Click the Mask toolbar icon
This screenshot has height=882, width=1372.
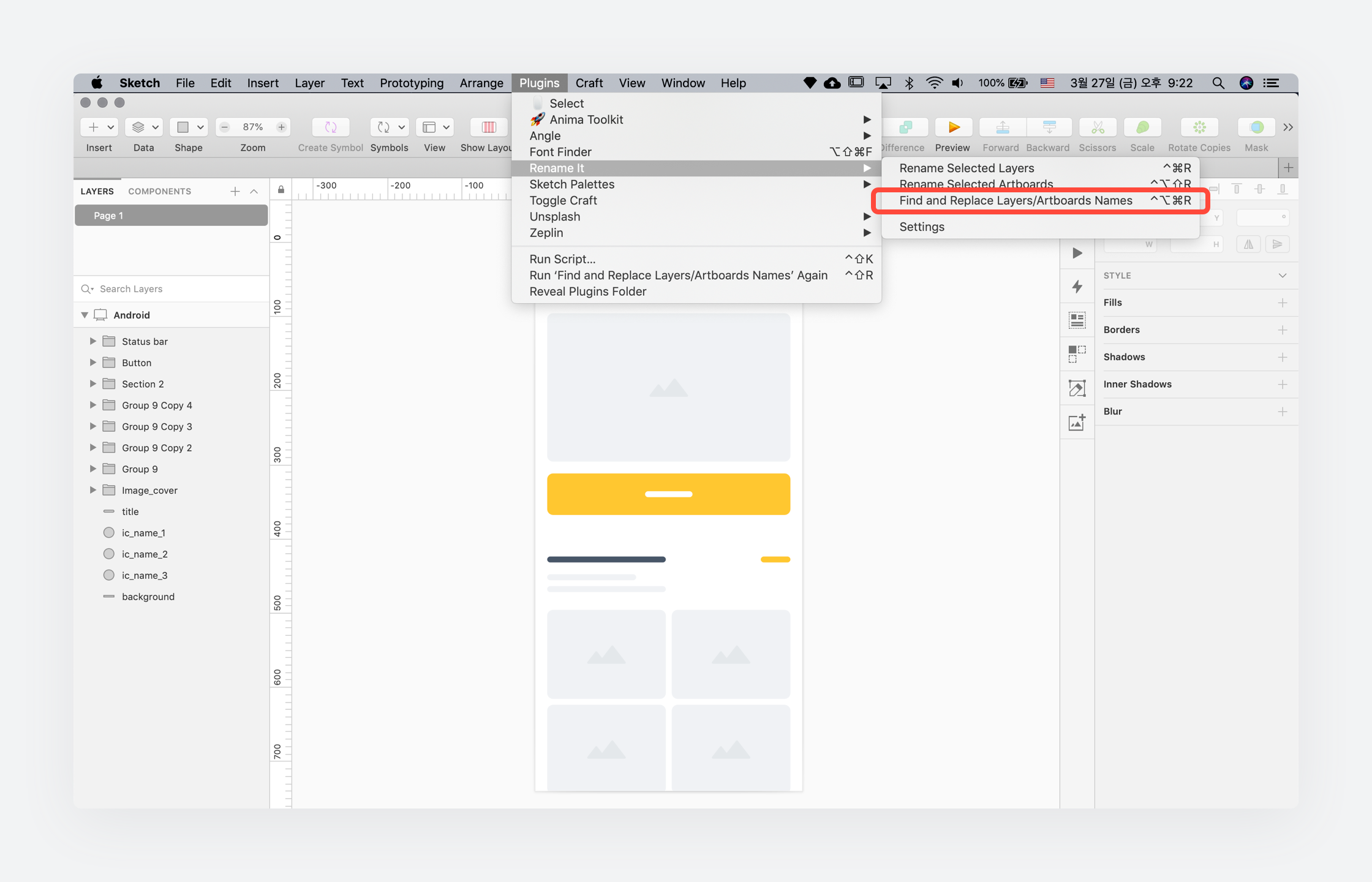point(1256,127)
